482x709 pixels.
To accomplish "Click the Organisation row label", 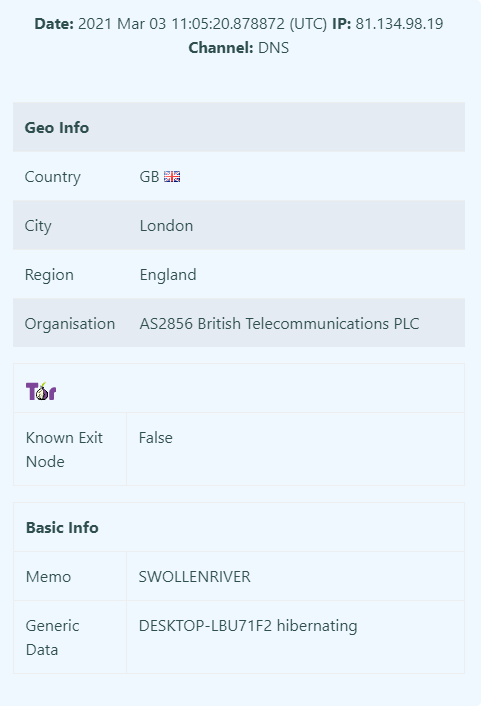I will 70,324.
